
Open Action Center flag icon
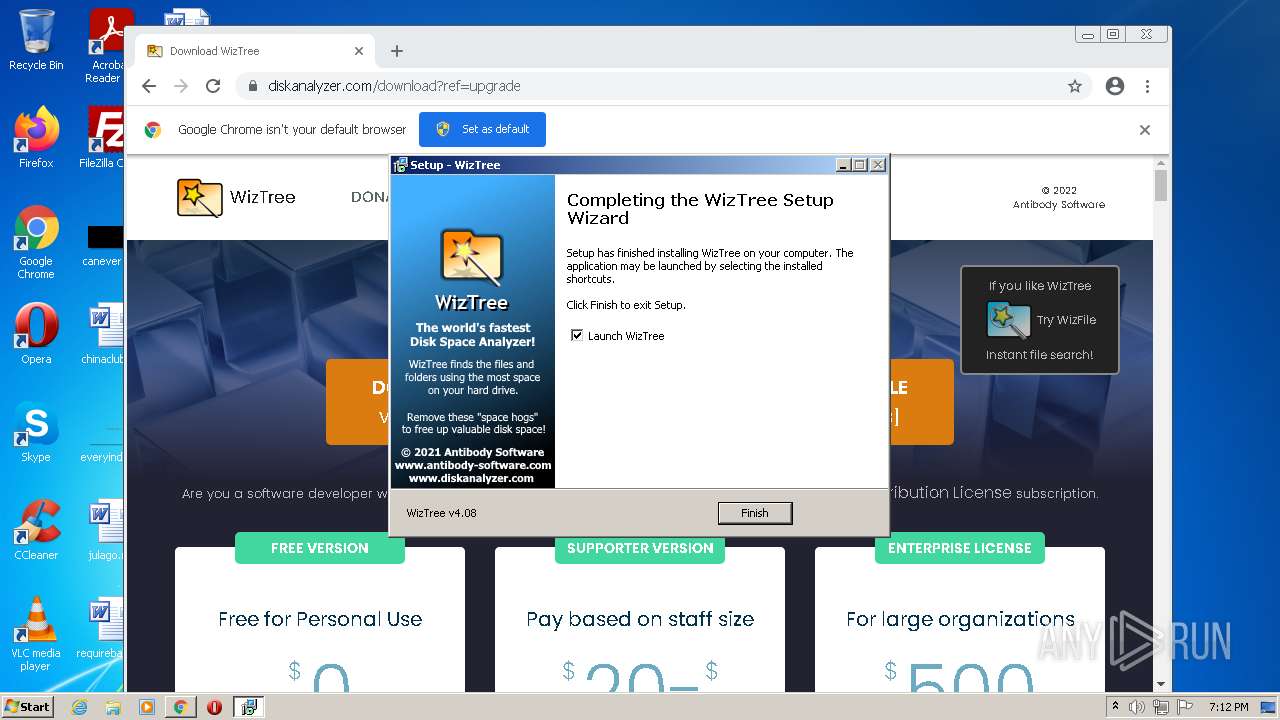pos(1185,707)
